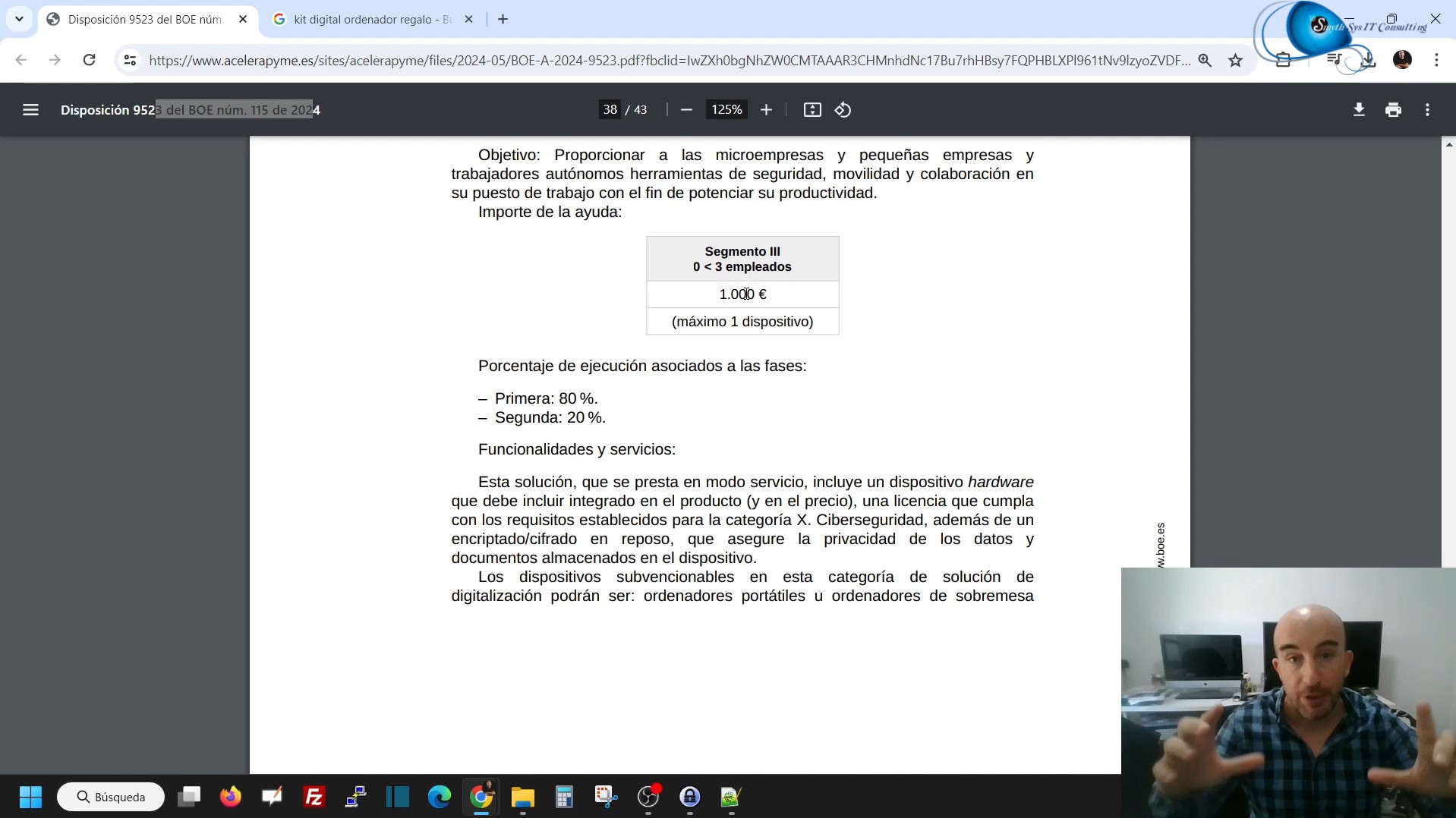This screenshot has width=1456, height=818.
Task: Reload the current page
Action: [89, 60]
